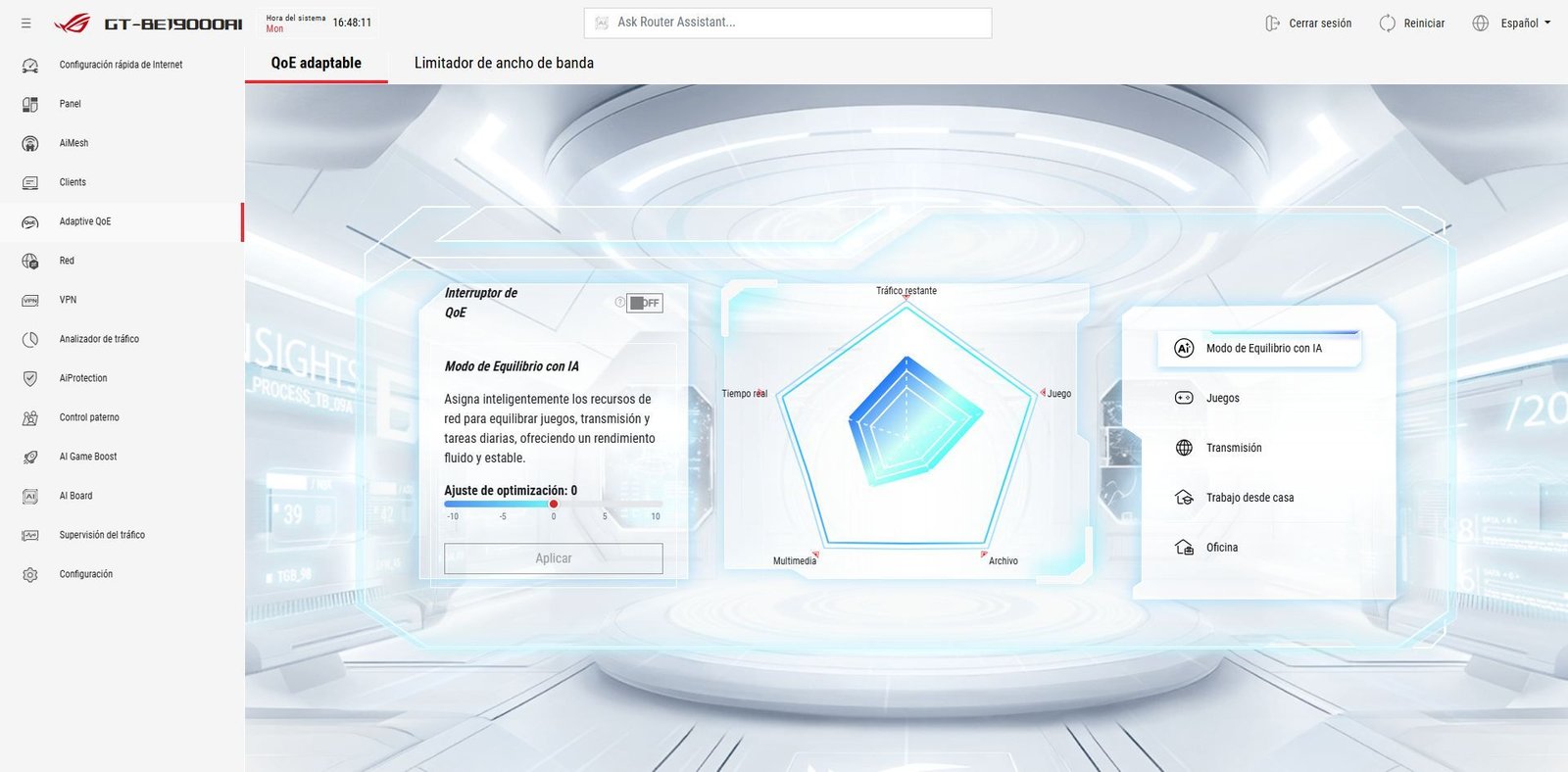Screen dimensions: 1568x772
Task: Click the Ajuste de optimización slider handle
Action: (x=554, y=504)
